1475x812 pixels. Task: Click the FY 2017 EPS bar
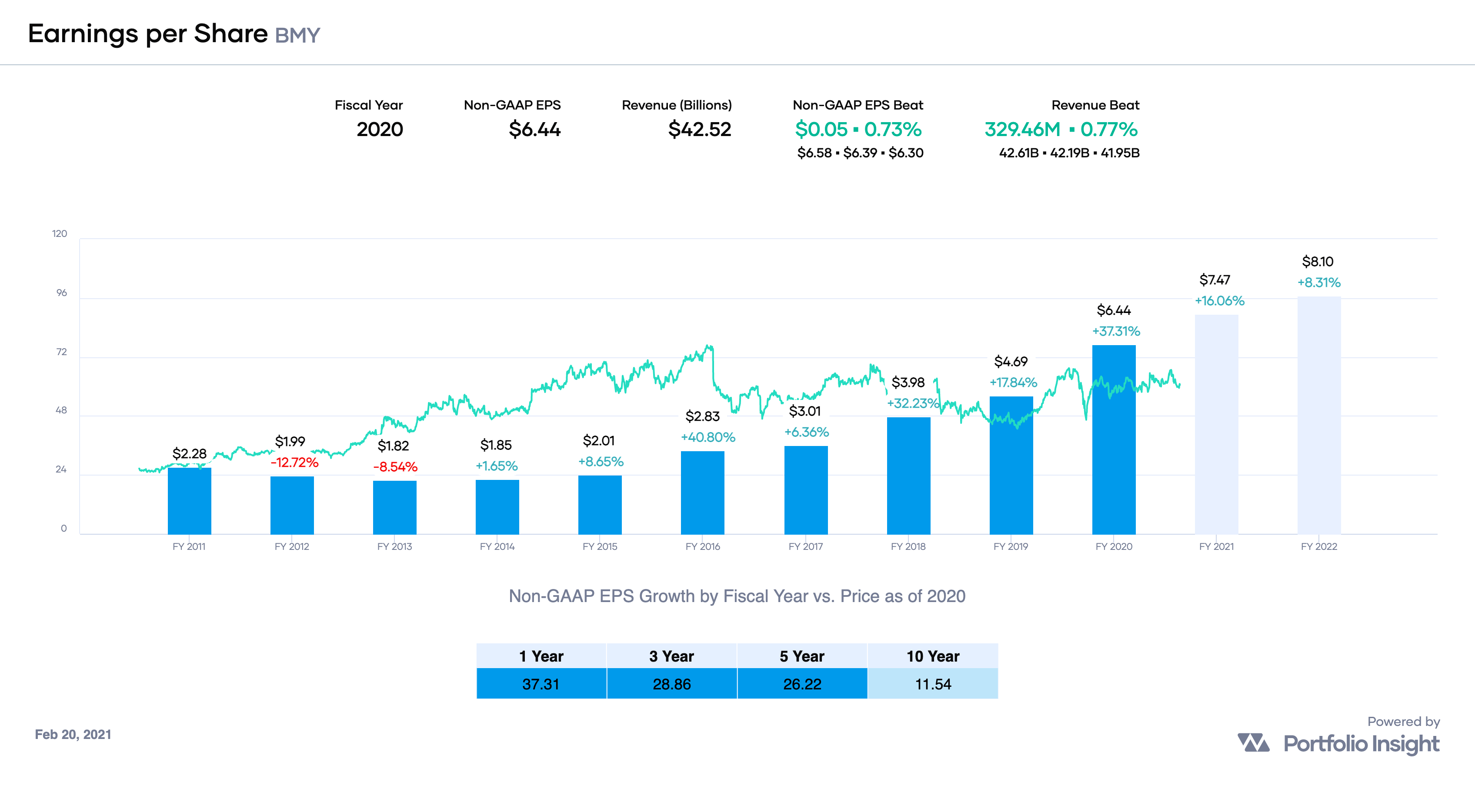pos(806,490)
